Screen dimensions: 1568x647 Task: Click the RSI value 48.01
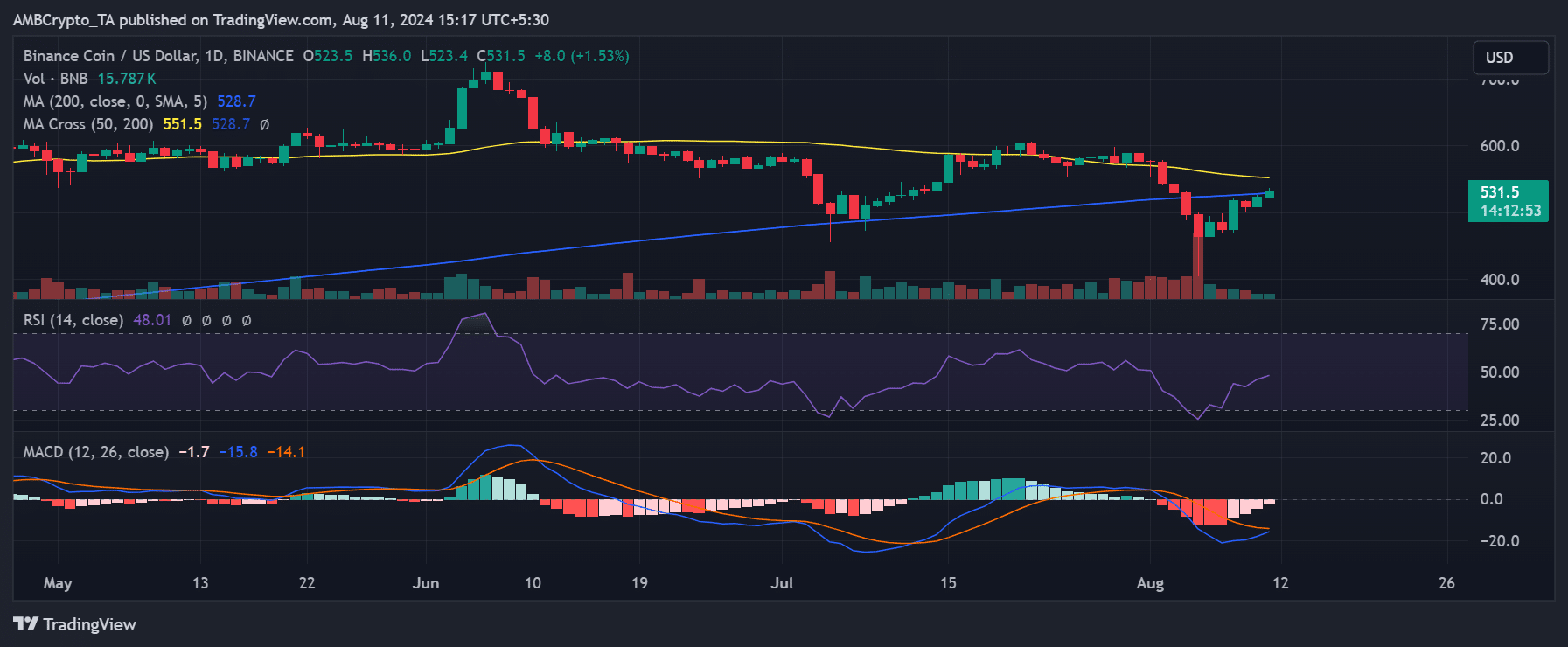[x=152, y=320]
